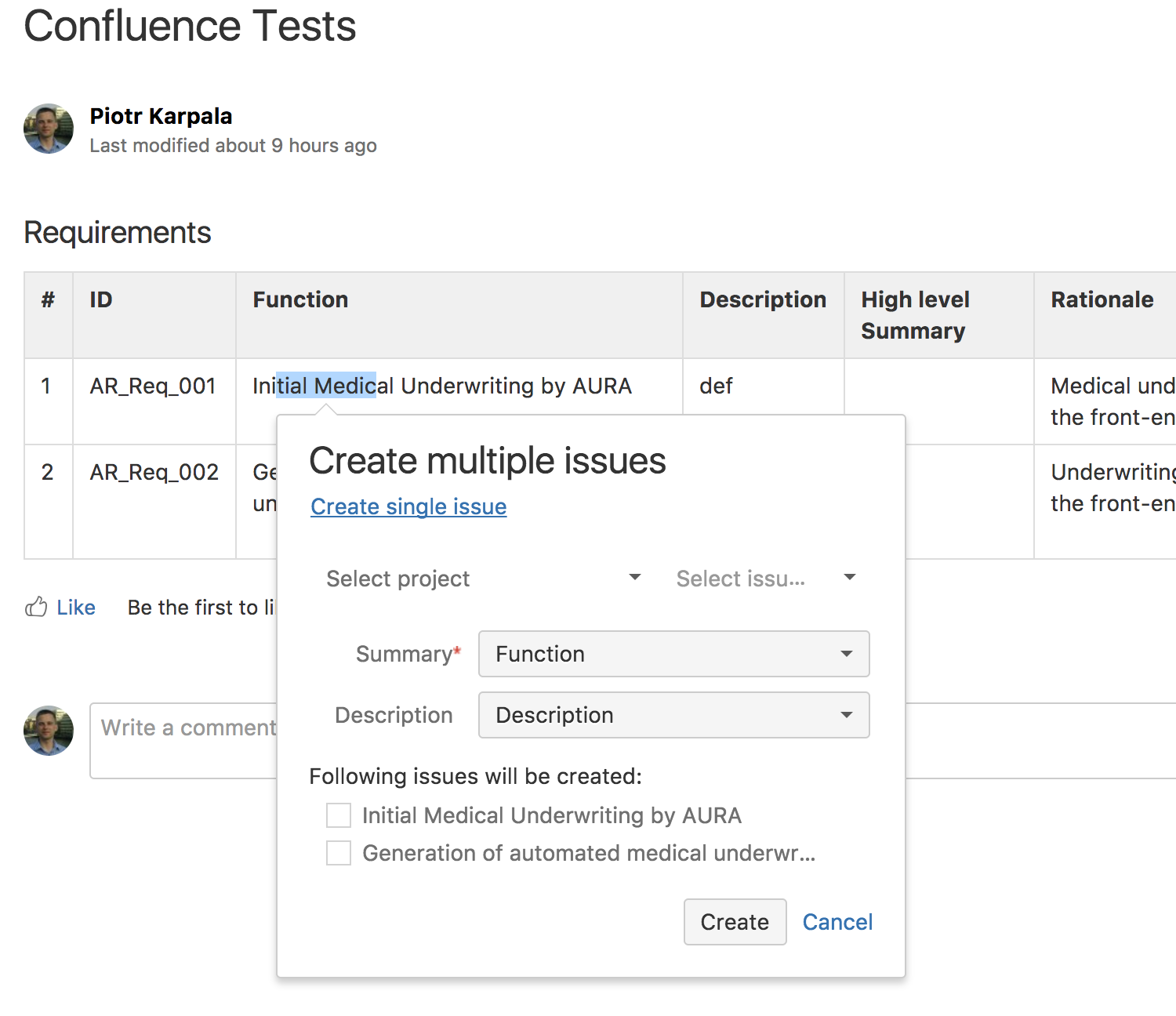Expand the Description field mapping dropdown

[674, 715]
